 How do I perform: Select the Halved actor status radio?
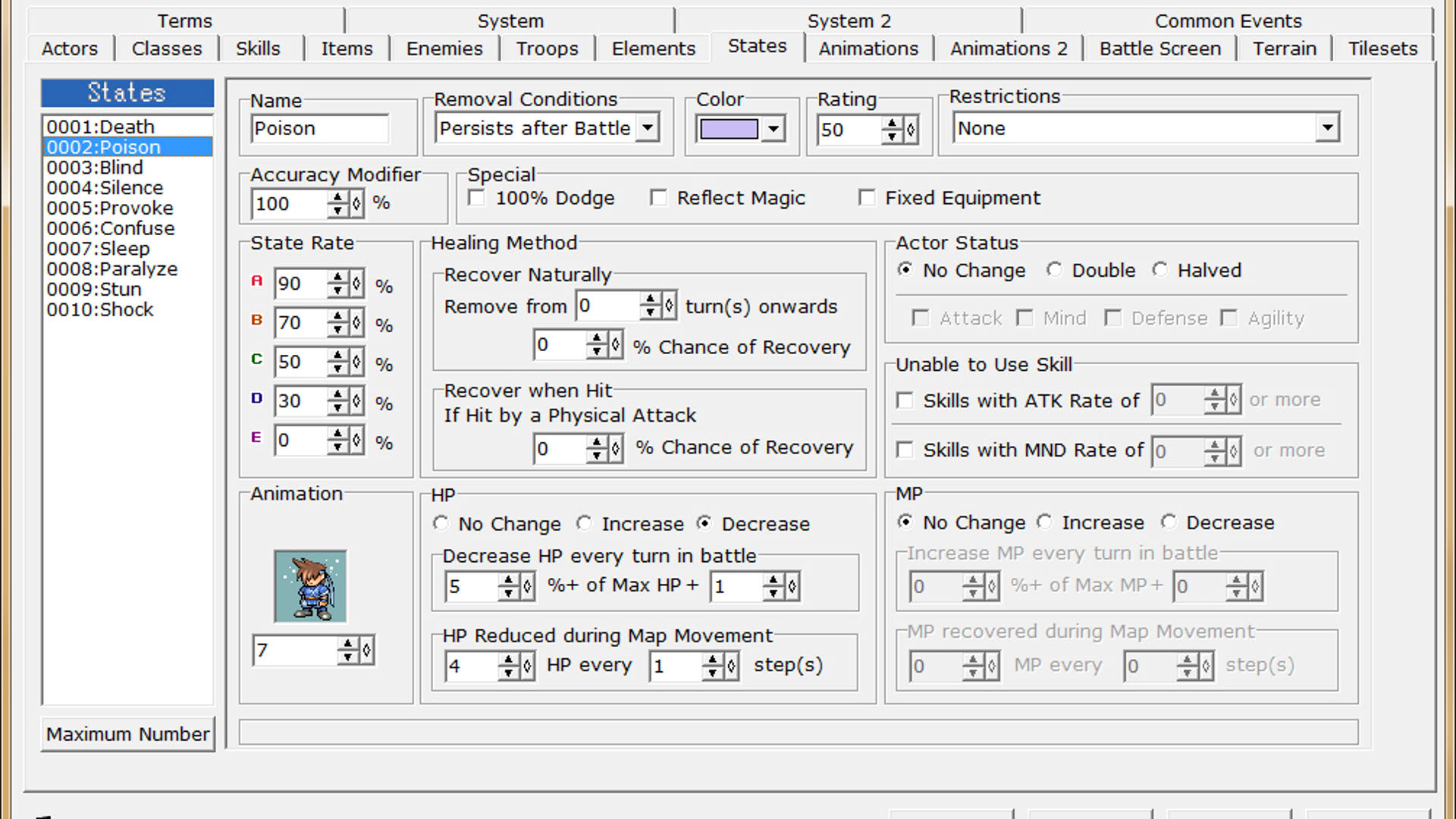click(x=1159, y=270)
